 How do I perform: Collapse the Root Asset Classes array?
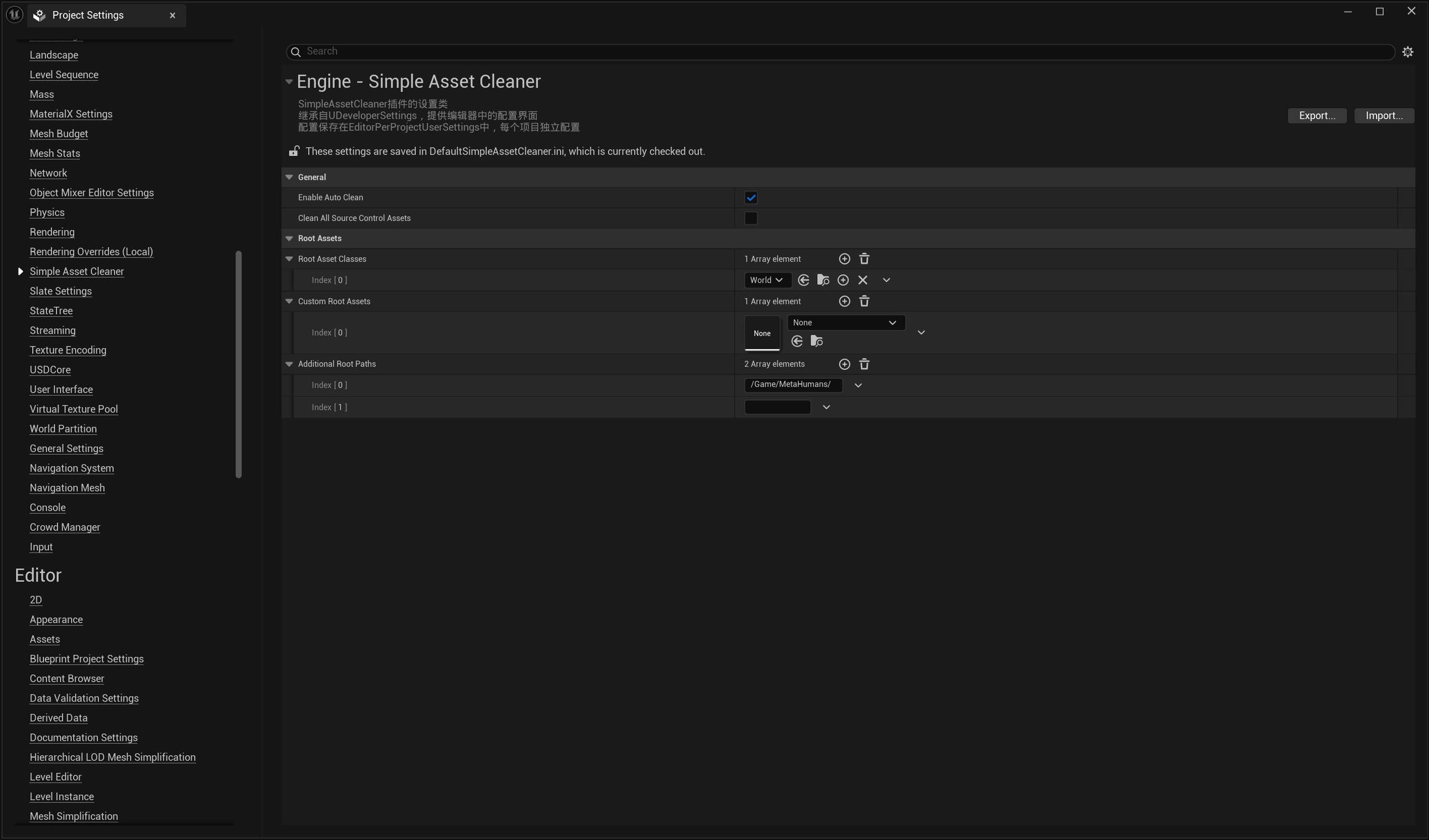(289, 258)
